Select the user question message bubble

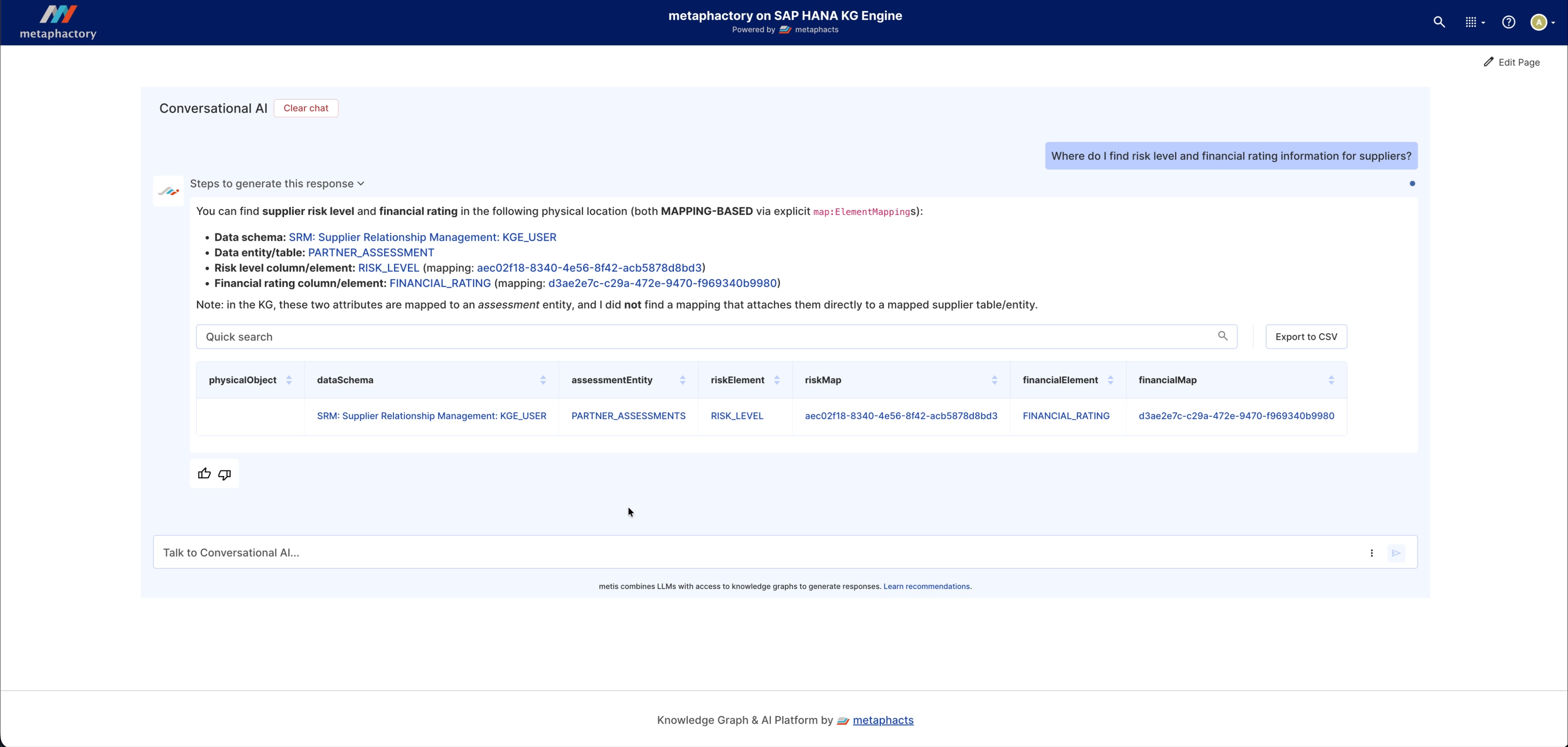[x=1232, y=157]
